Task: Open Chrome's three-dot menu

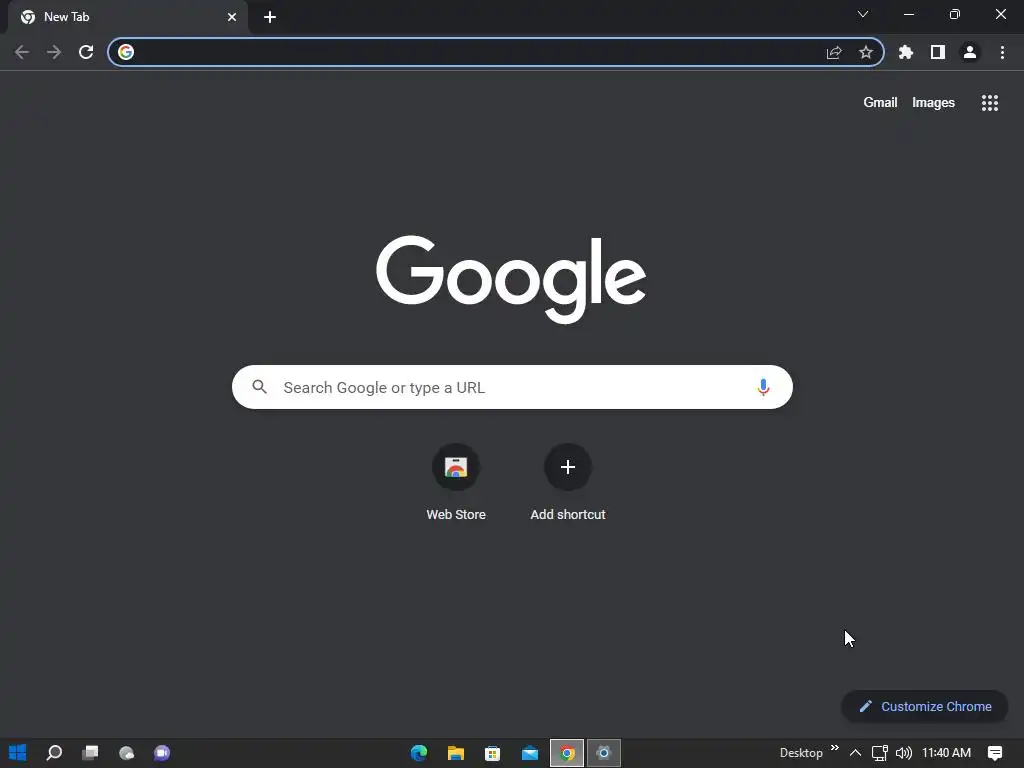Action: pos(1002,52)
